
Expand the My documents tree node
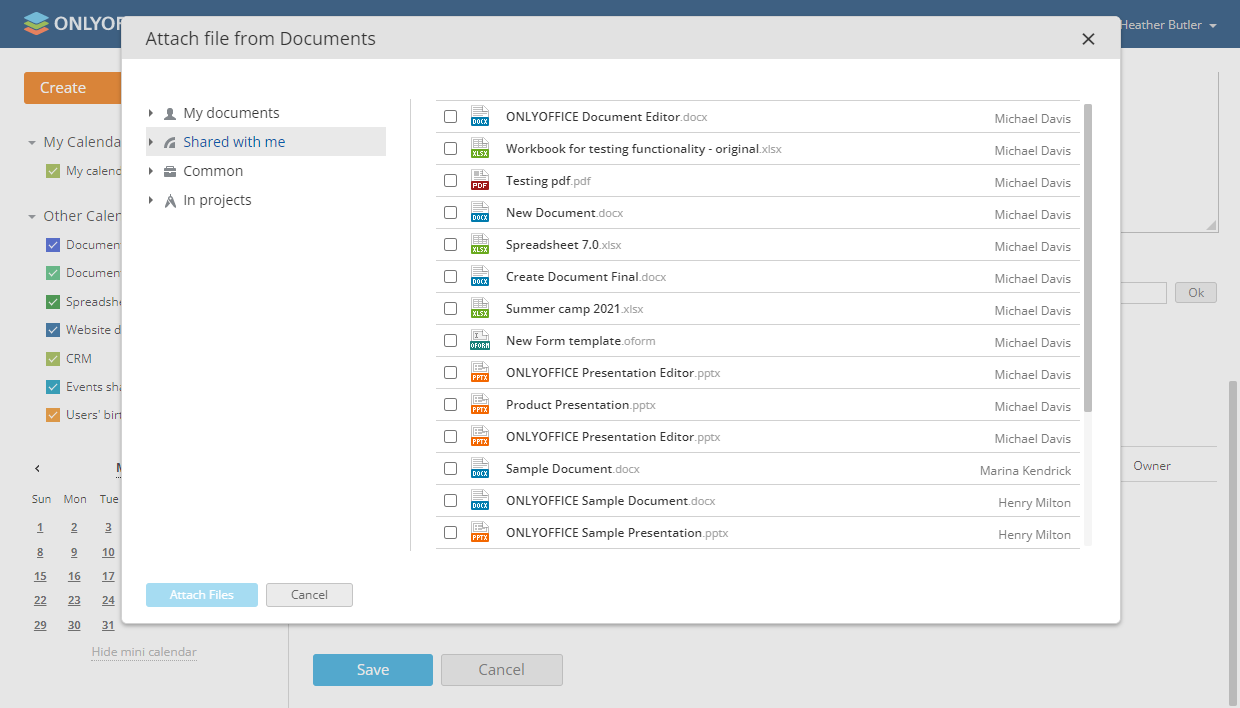pos(151,114)
